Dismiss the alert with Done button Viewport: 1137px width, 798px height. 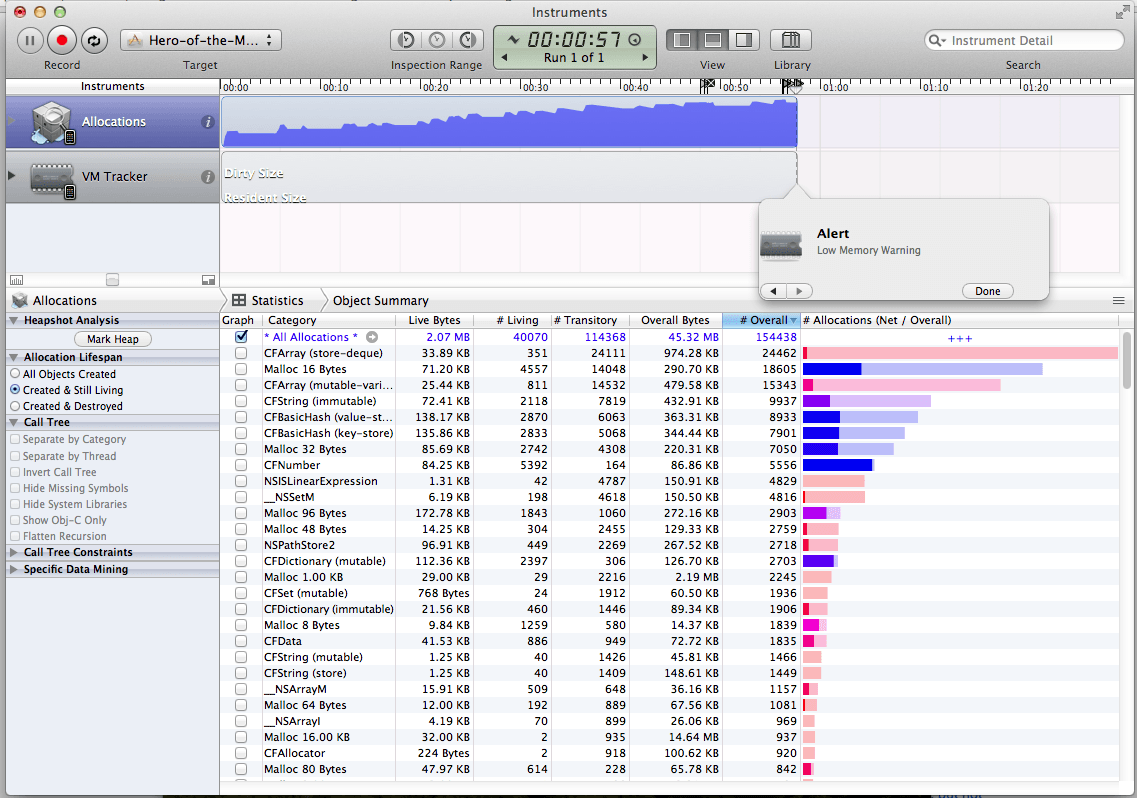click(x=987, y=291)
